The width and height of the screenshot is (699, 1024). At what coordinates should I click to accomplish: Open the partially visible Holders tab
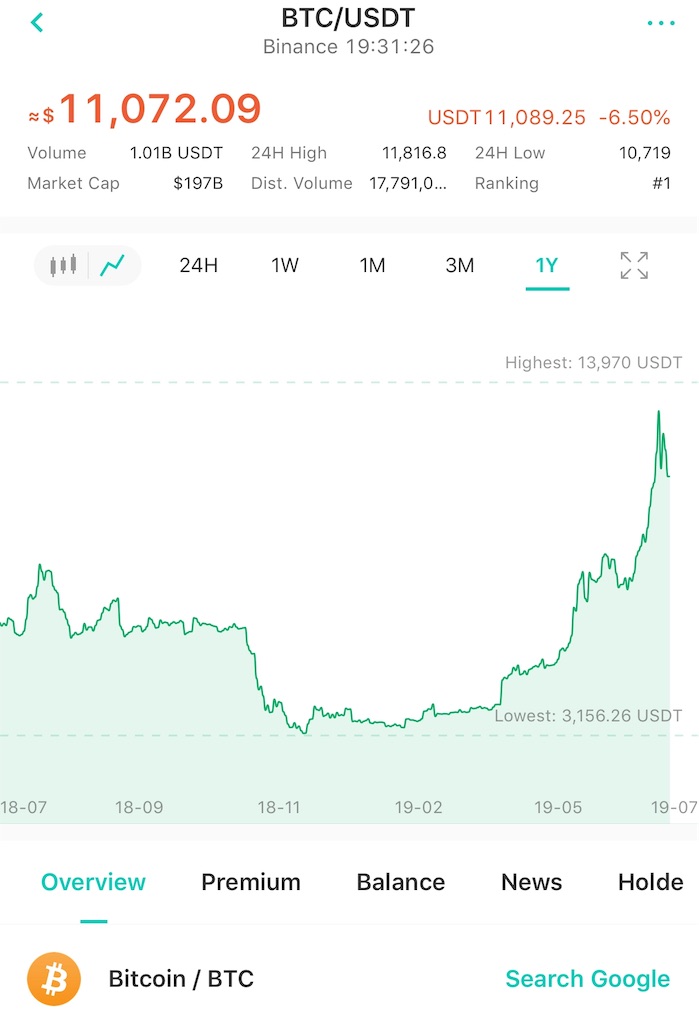[651, 882]
